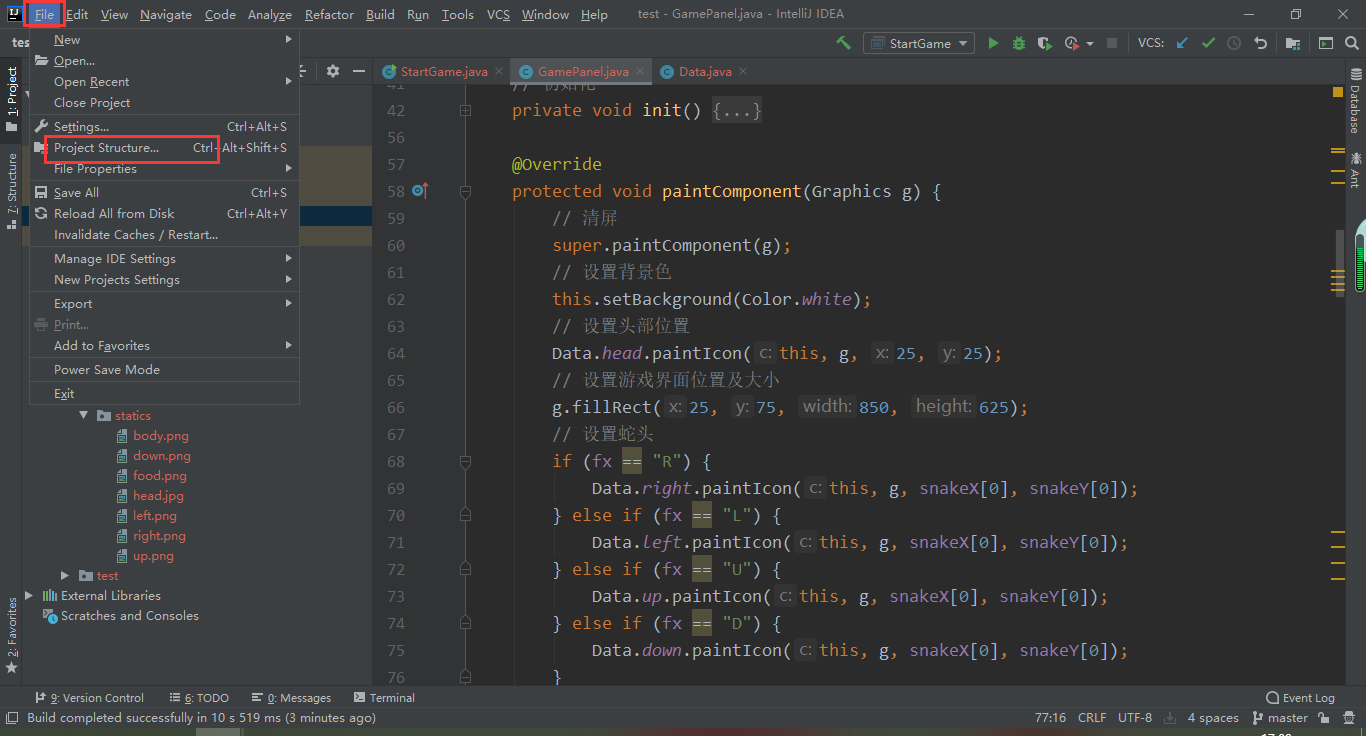Screen dimensions: 1366x736
Task: Click the green Run button in toolbar
Action: (993, 43)
